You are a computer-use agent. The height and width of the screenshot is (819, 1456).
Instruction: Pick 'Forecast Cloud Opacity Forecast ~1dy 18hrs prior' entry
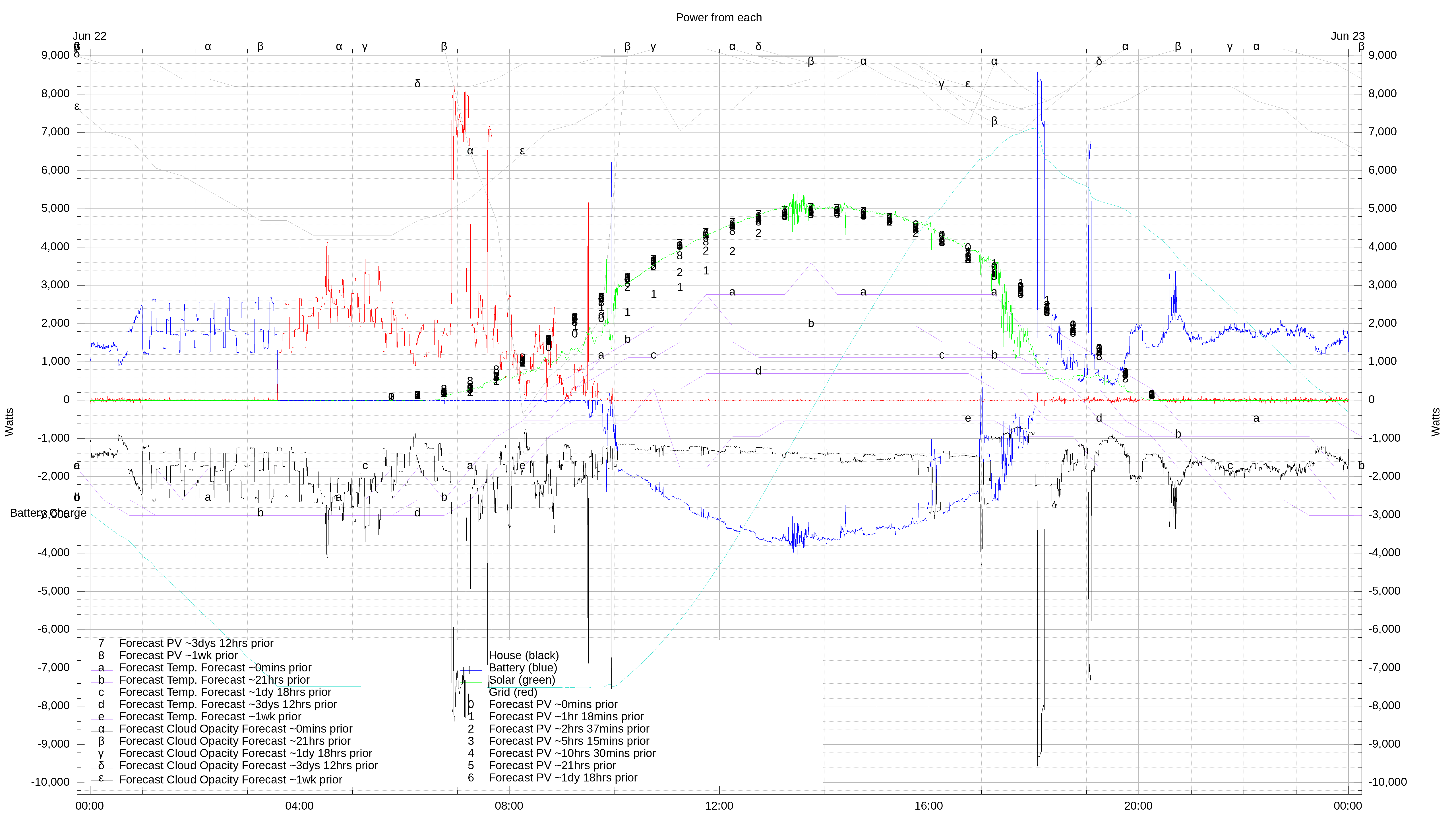[x=245, y=753]
